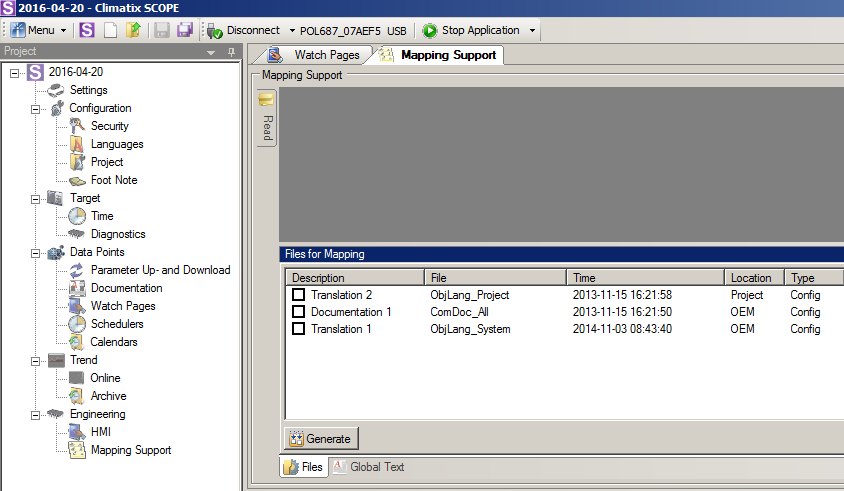Screen dimensions: 844x491
Task: Click the new blank document icon
Action: click(111, 30)
